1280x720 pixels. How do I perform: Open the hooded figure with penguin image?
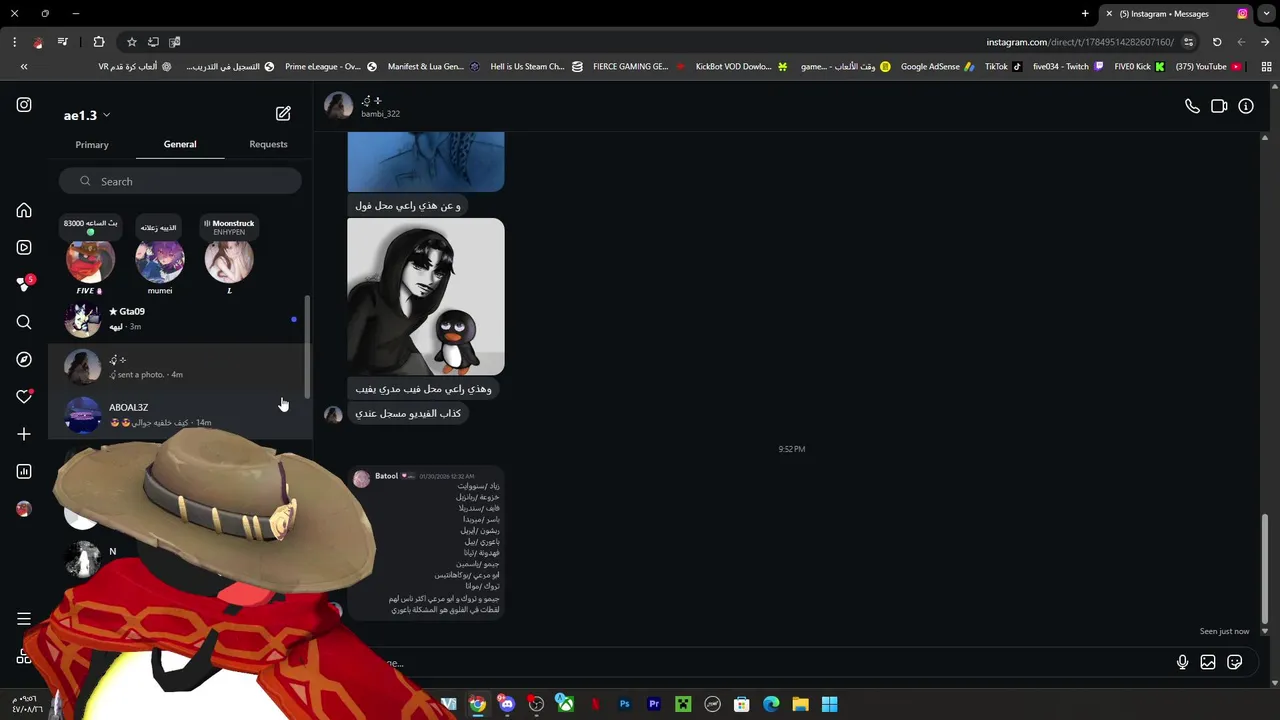pos(426,297)
